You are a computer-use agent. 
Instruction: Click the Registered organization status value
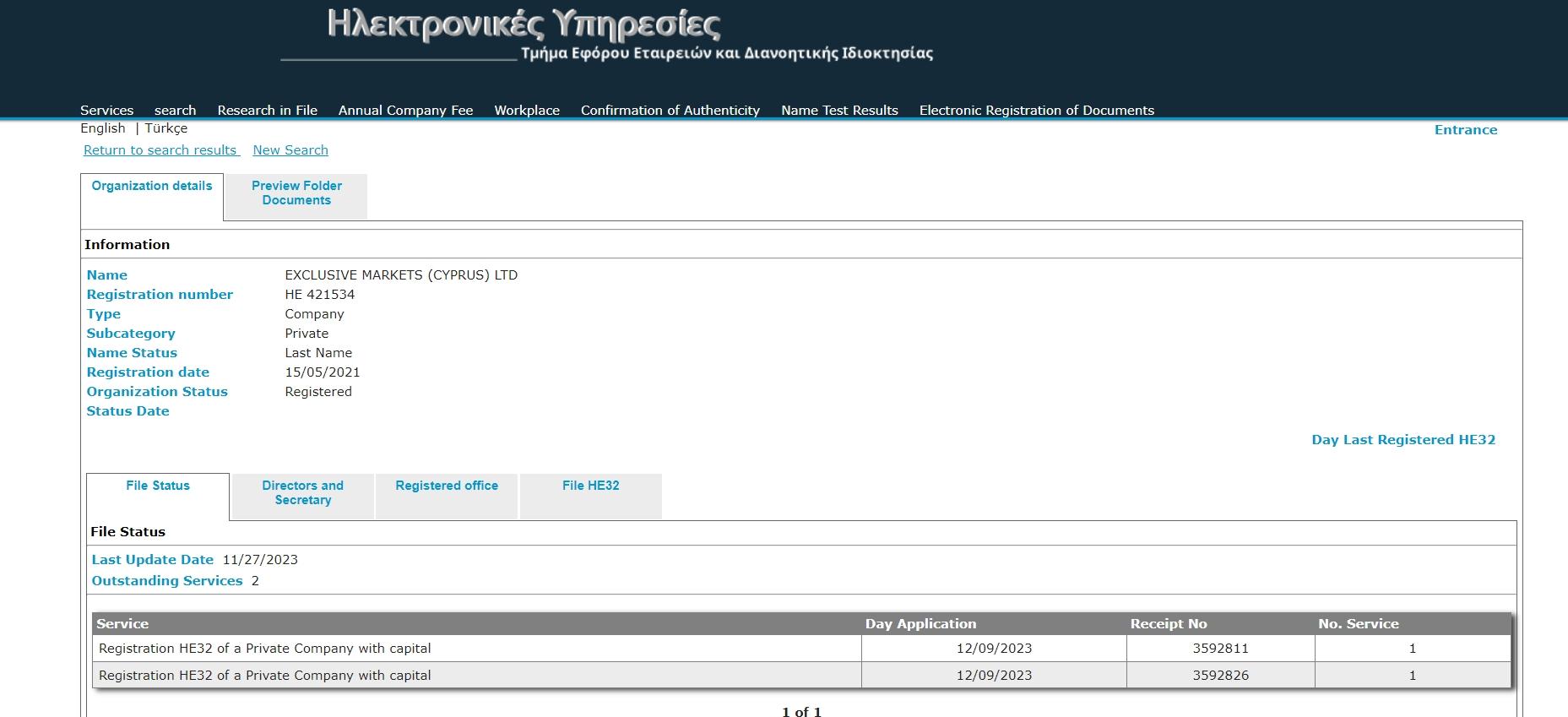pyautogui.click(x=318, y=392)
